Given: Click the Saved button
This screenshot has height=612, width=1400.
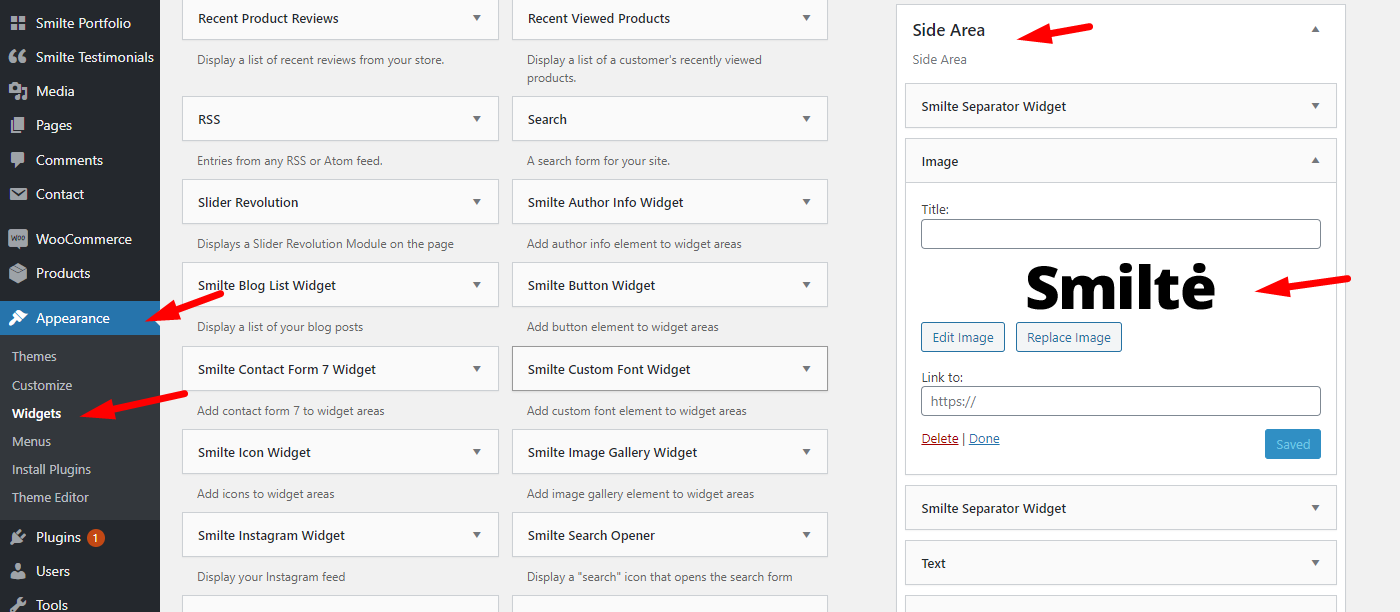Looking at the screenshot, I should pyautogui.click(x=1293, y=444).
